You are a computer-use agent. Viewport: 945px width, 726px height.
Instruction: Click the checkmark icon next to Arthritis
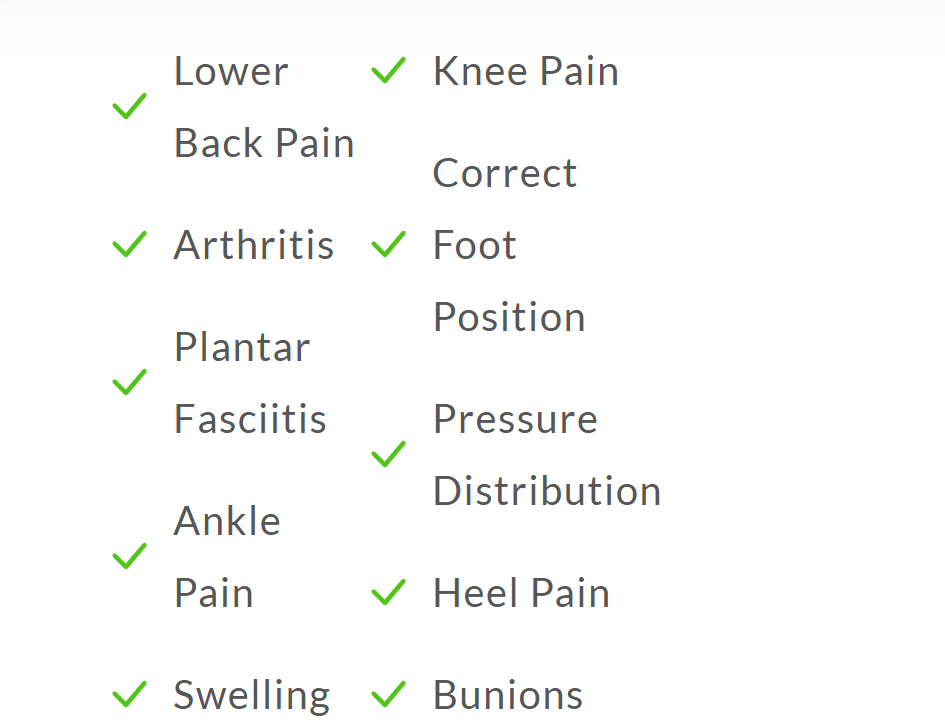click(129, 244)
